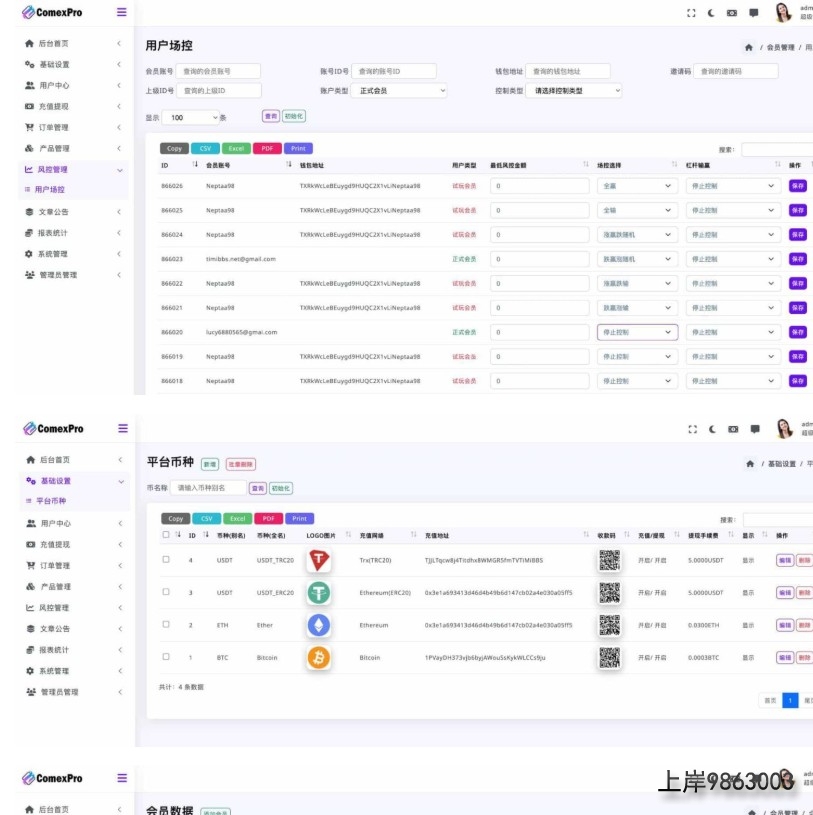Open 用户中心 menu in 用户场控 page sidebar
The height and width of the screenshot is (815, 813).
[x=73, y=85]
